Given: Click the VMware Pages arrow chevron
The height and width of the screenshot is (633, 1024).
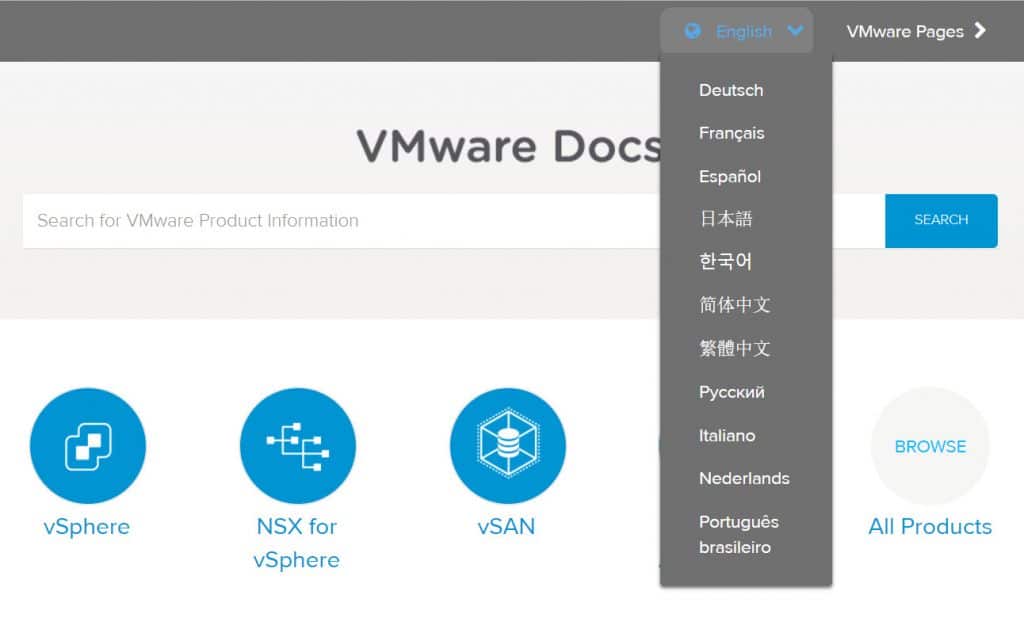Looking at the screenshot, I should click(980, 31).
